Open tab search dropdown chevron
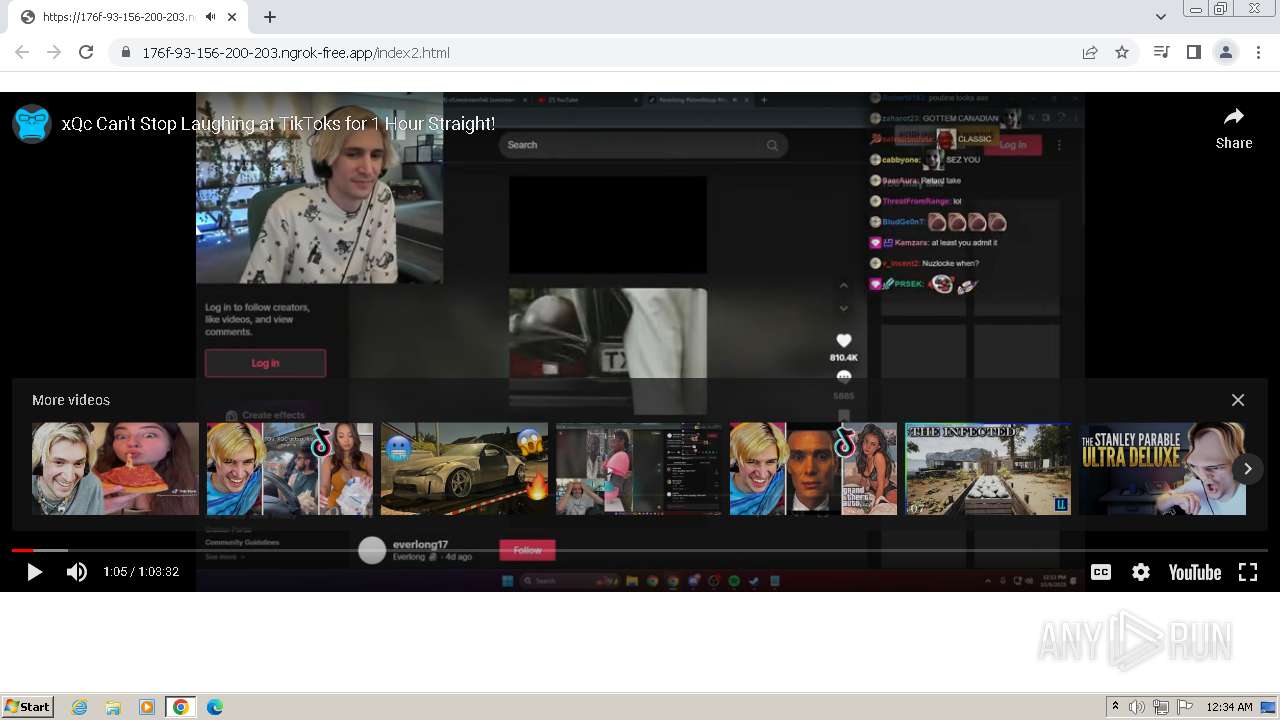The height and width of the screenshot is (720, 1280). (1160, 17)
